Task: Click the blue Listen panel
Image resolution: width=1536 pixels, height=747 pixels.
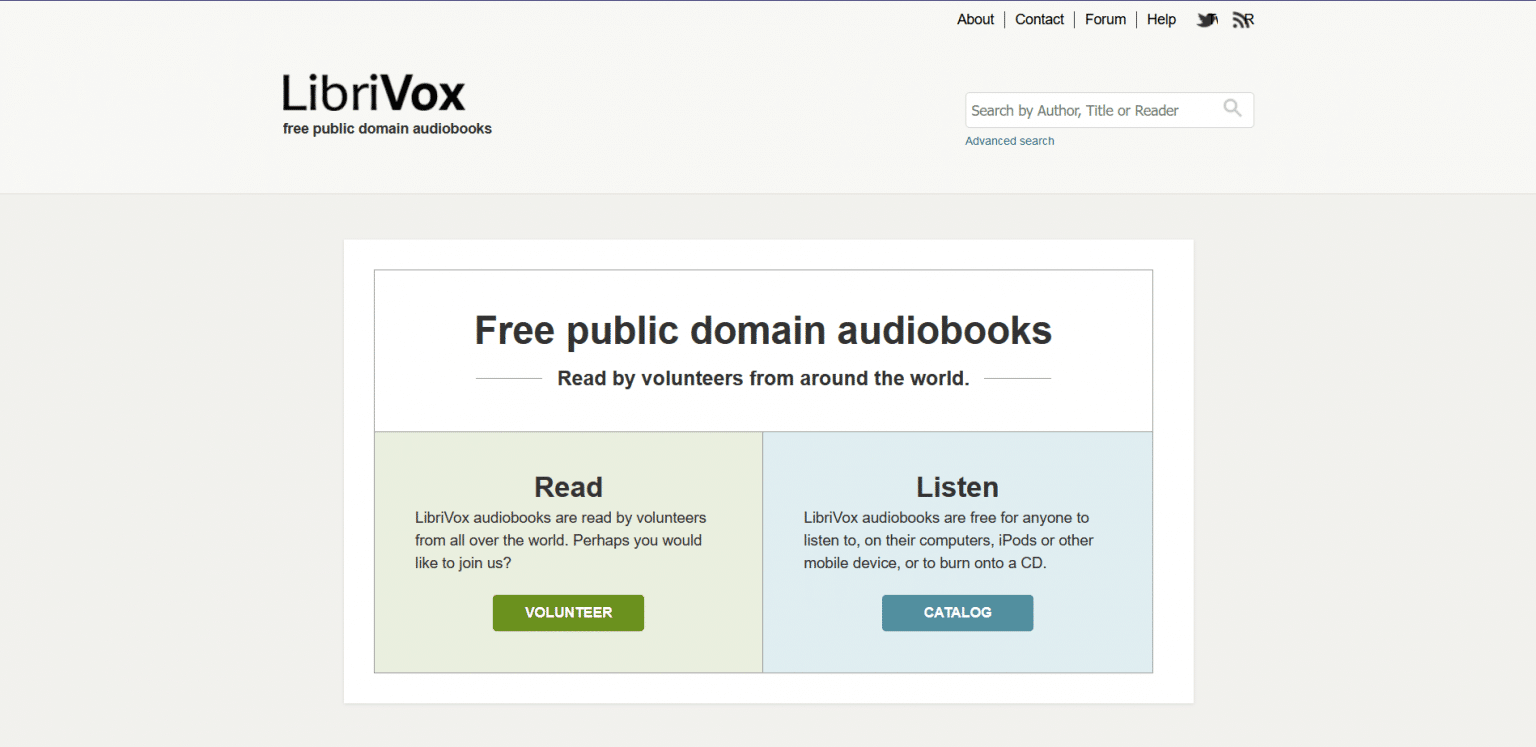Action: click(x=957, y=551)
